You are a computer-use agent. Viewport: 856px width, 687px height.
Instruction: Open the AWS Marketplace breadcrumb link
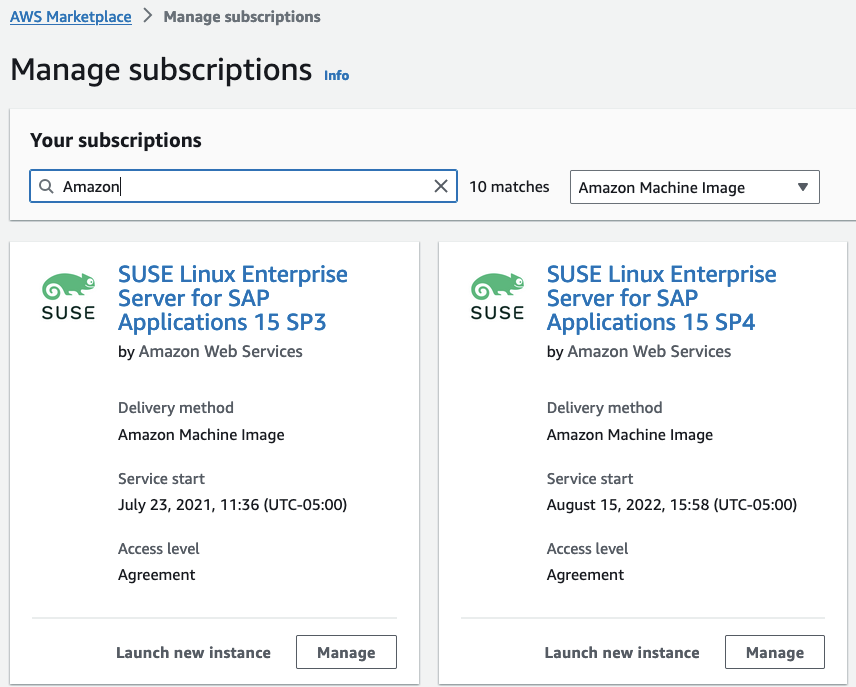[x=71, y=17]
